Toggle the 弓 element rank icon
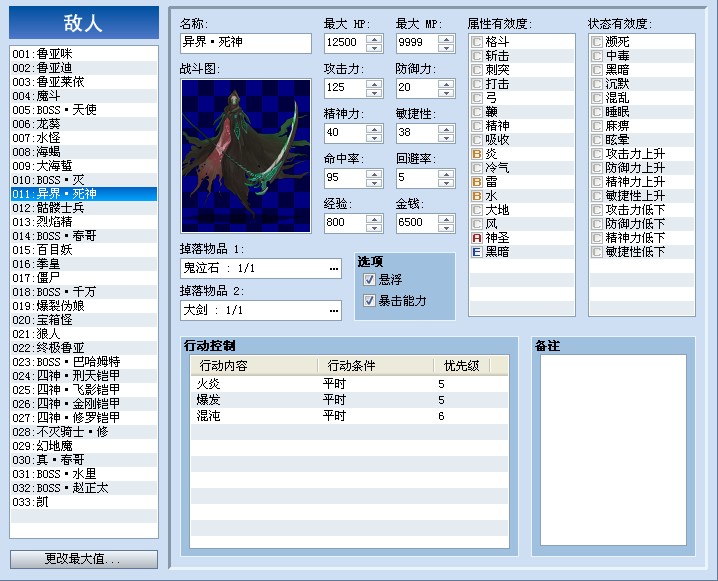This screenshot has width=718, height=581. [477, 98]
